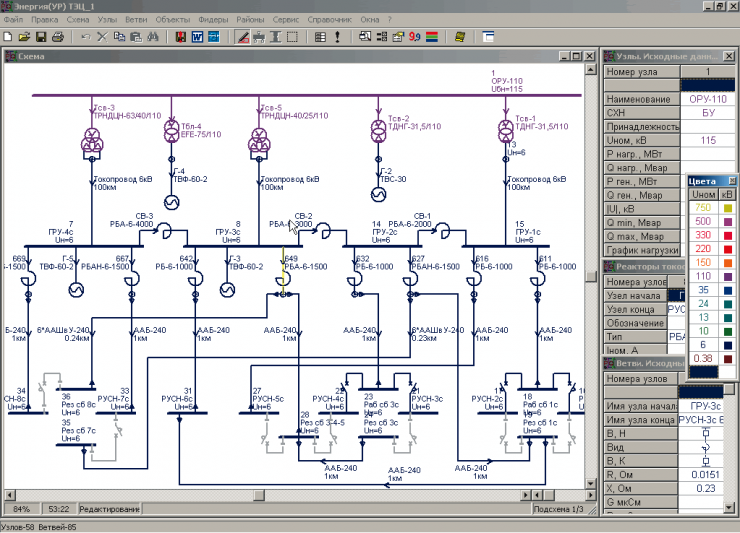Viewport: 740px width, 533px height.
Task: Open the colors stripes toolbar icon
Action: 431,37
